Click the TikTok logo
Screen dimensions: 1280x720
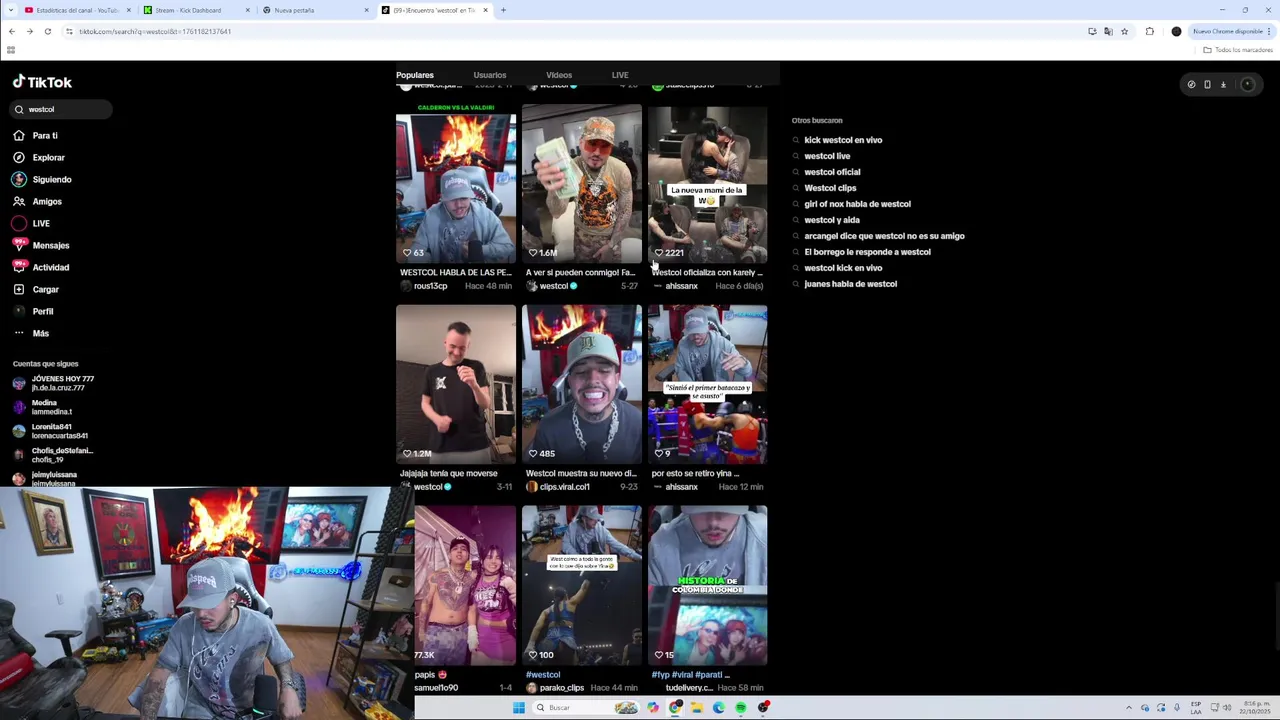click(42, 82)
